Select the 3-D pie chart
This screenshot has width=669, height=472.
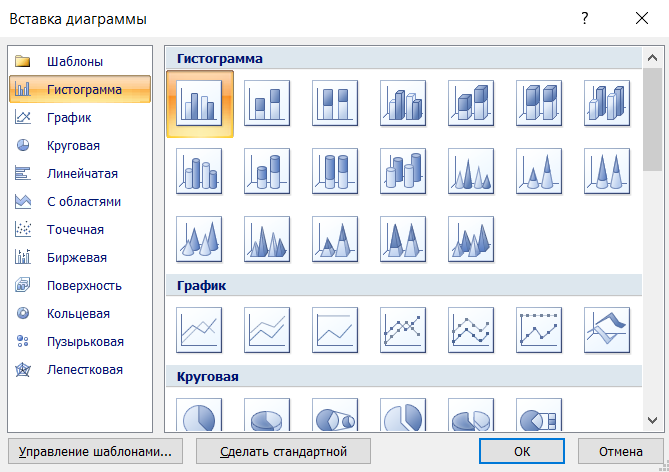pyautogui.click(x=267, y=415)
